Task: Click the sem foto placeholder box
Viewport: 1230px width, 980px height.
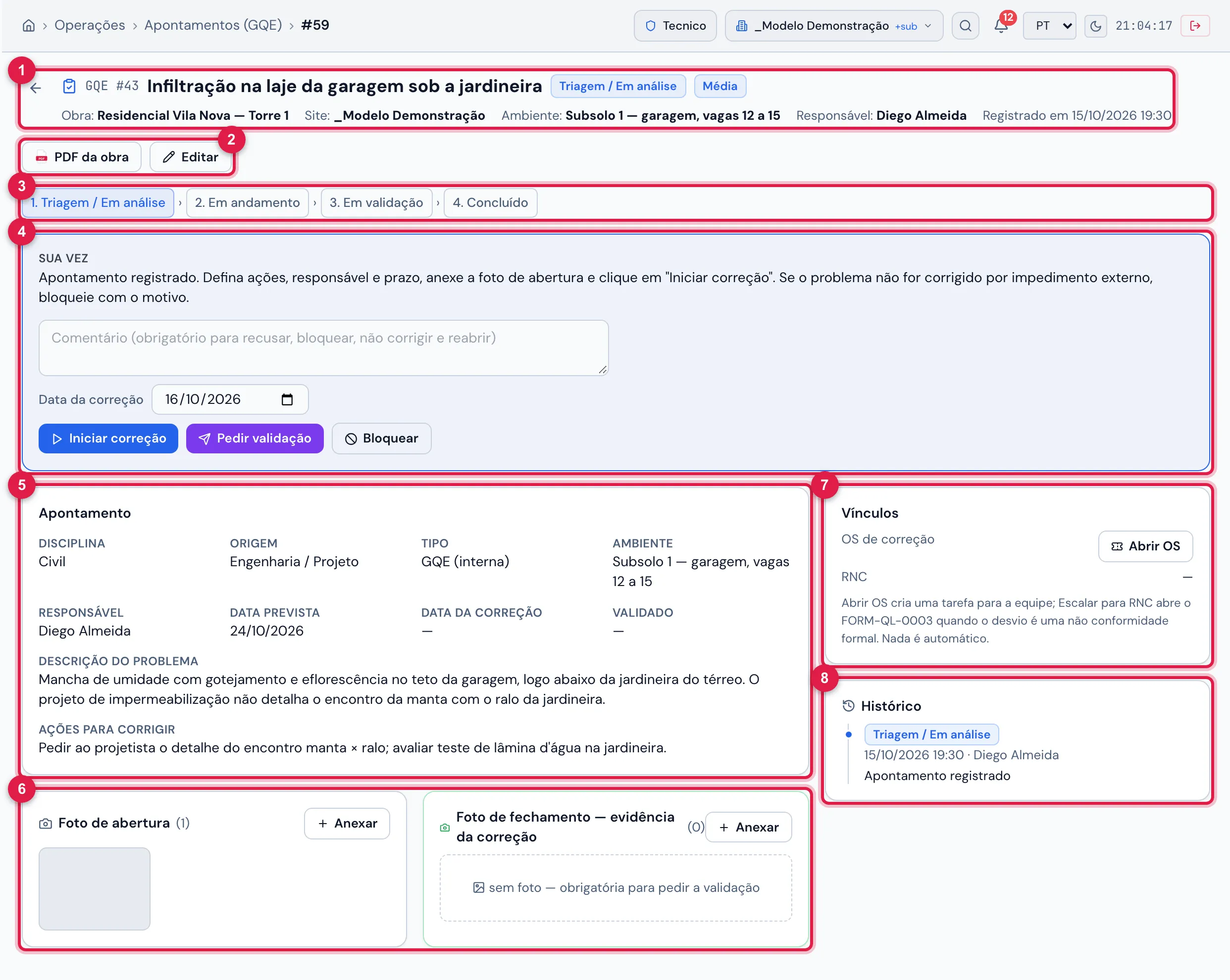Action: (x=615, y=887)
